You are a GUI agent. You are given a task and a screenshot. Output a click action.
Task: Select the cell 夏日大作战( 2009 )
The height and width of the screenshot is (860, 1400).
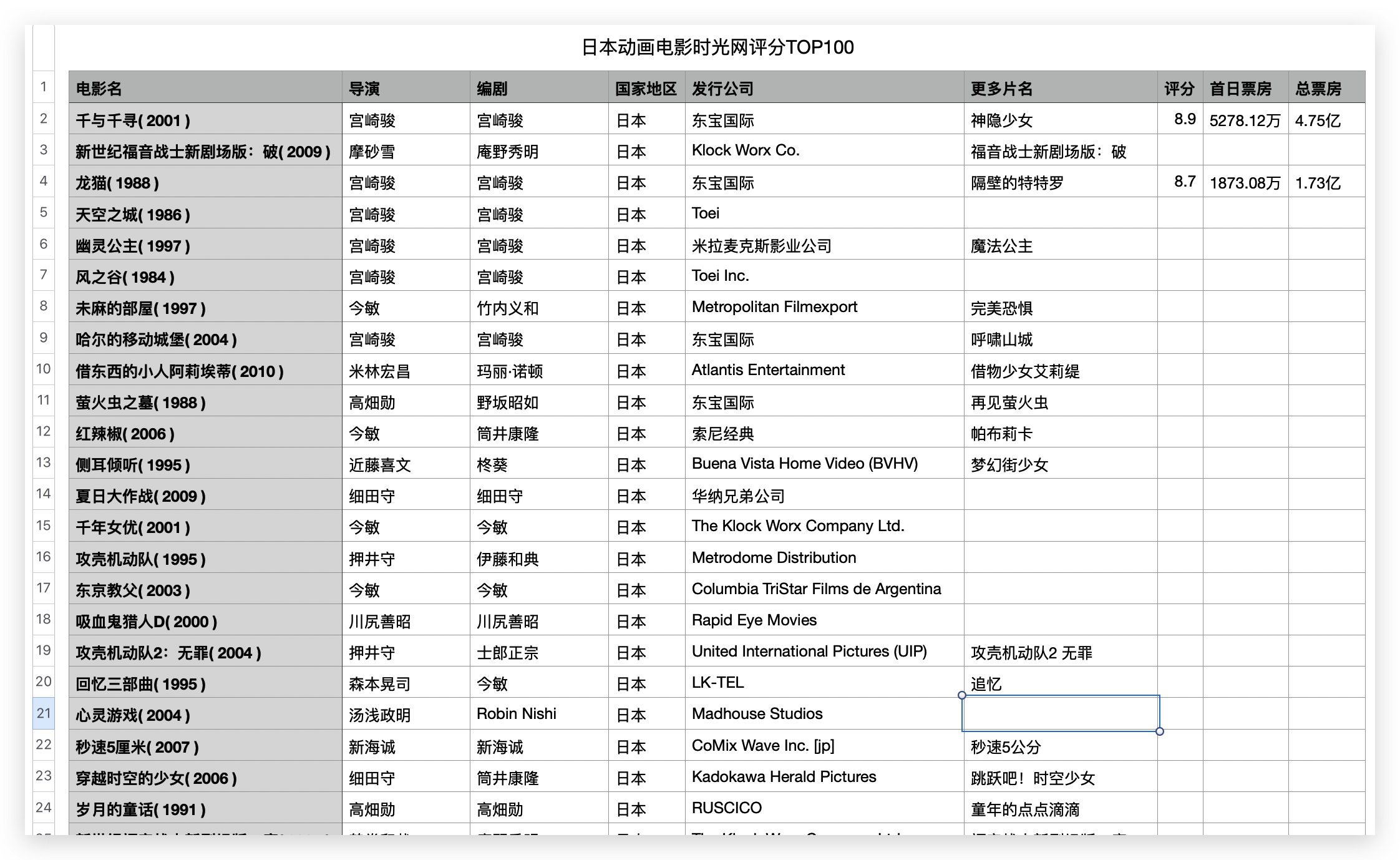pyautogui.click(x=205, y=495)
